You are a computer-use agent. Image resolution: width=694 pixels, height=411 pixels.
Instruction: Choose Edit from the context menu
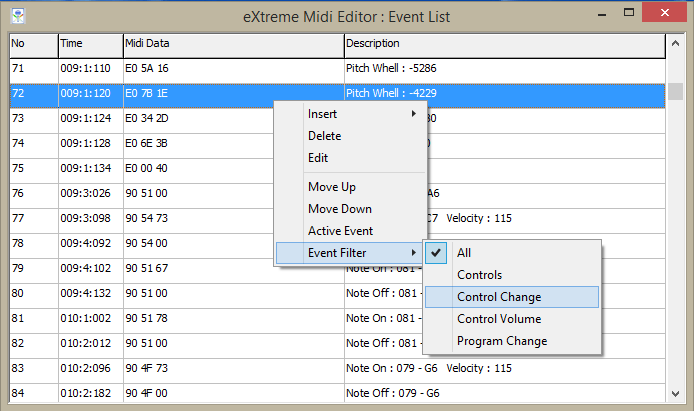[x=350, y=158]
